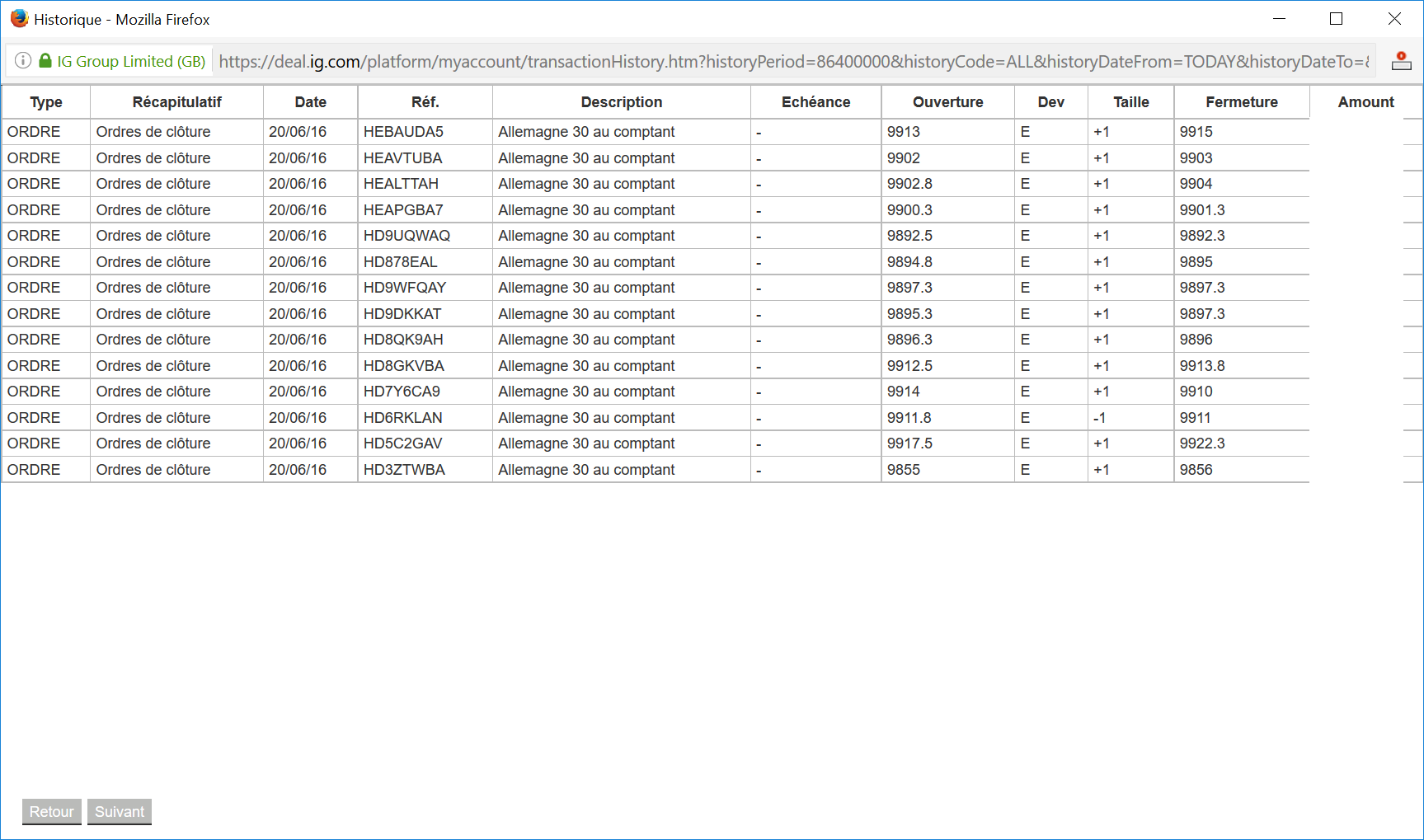1424x840 pixels.
Task: Click closing price 9856
Action: [1196, 470]
